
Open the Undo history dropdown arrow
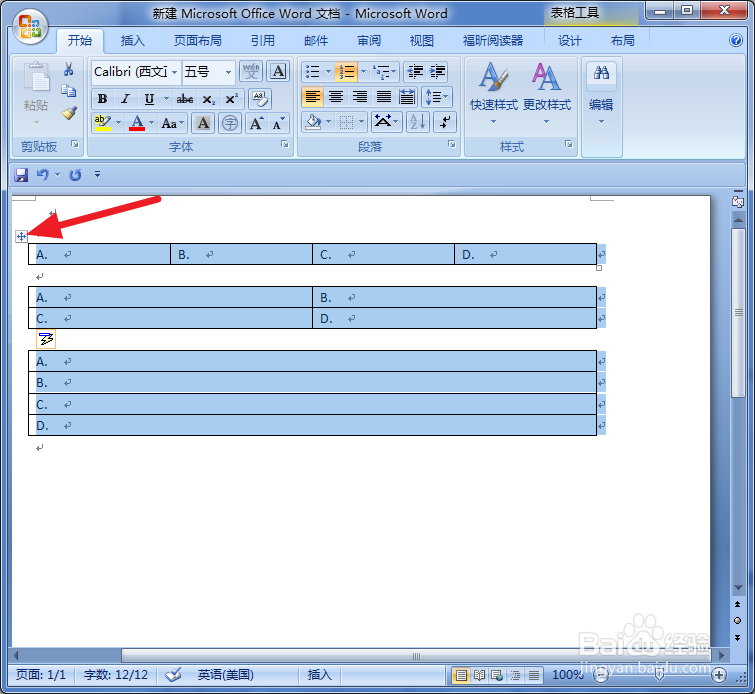click(x=58, y=175)
